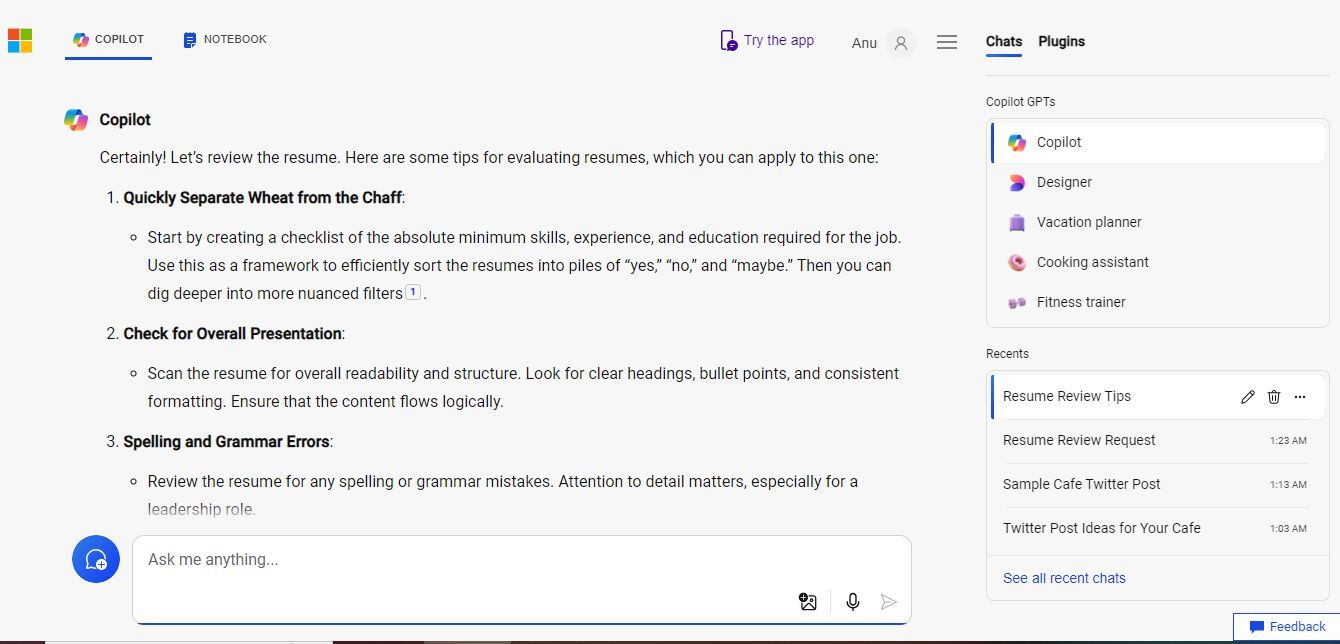This screenshot has height=644, width=1340.
Task: Click the new topic chat icon
Action: [96, 559]
